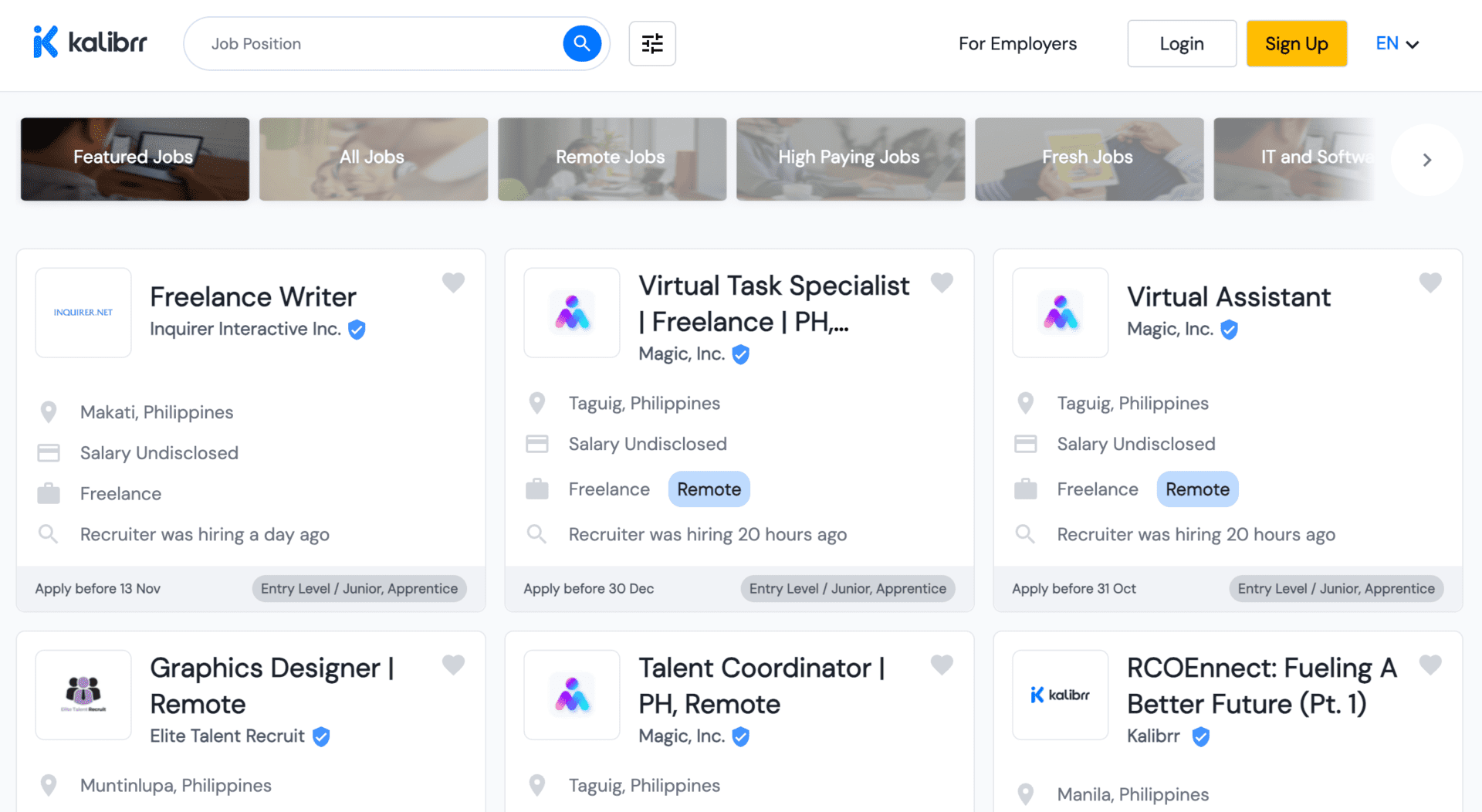Image resolution: width=1482 pixels, height=812 pixels.
Task: Click the Magic, Inc. verified badge on Virtual Assistant
Action: click(1229, 329)
